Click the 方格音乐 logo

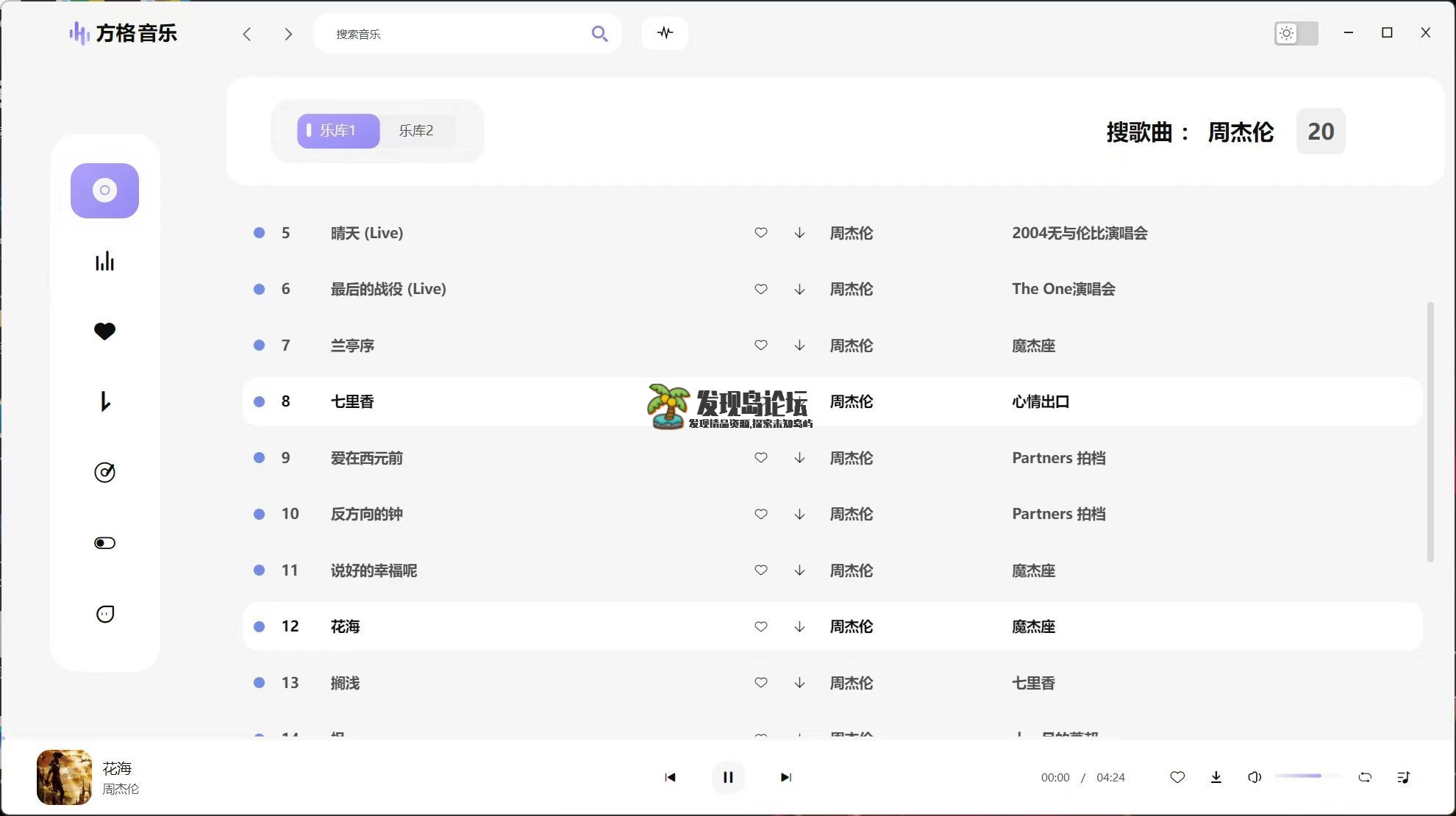click(x=123, y=33)
